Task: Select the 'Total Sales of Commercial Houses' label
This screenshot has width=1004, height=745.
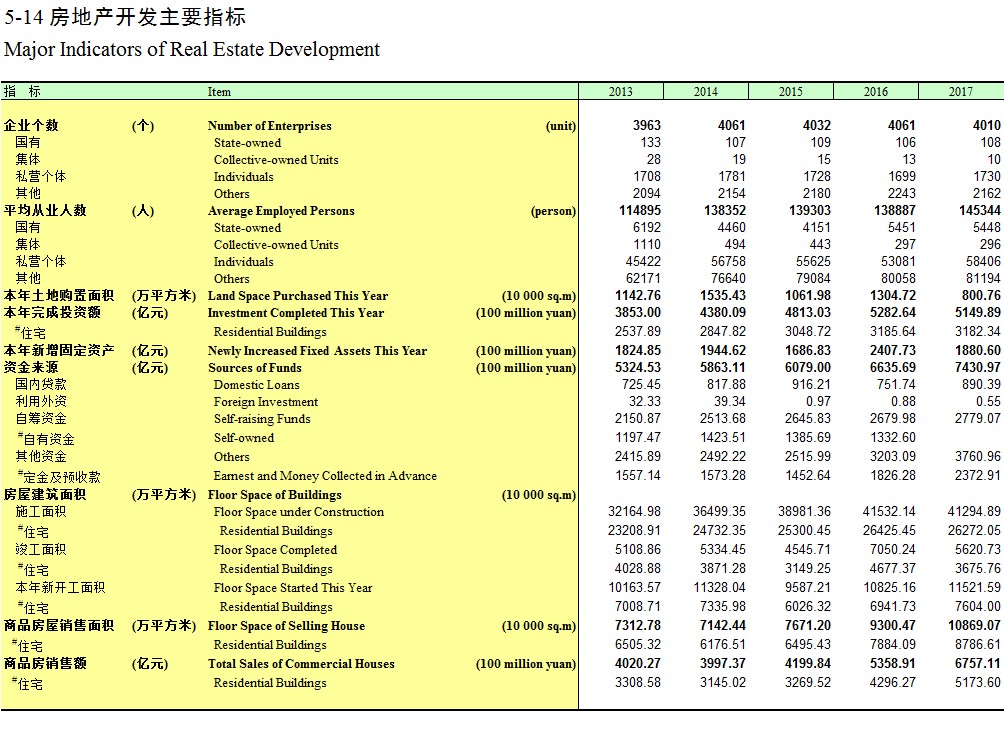Action: (x=301, y=664)
